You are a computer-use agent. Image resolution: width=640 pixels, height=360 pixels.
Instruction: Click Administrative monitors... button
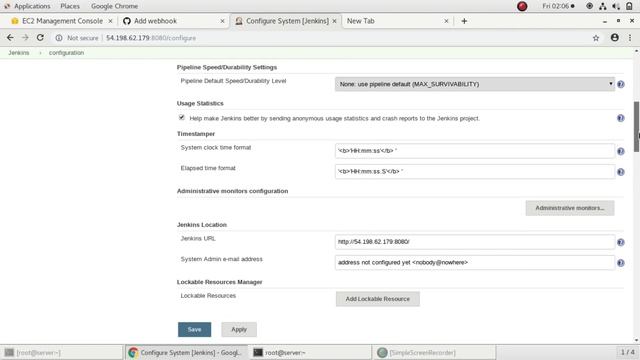coord(570,208)
